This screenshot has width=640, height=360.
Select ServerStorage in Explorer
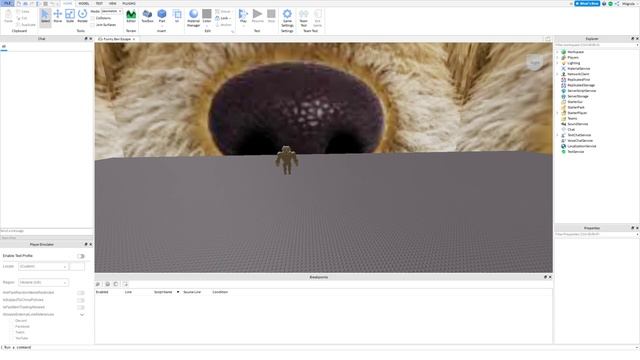click(x=578, y=96)
